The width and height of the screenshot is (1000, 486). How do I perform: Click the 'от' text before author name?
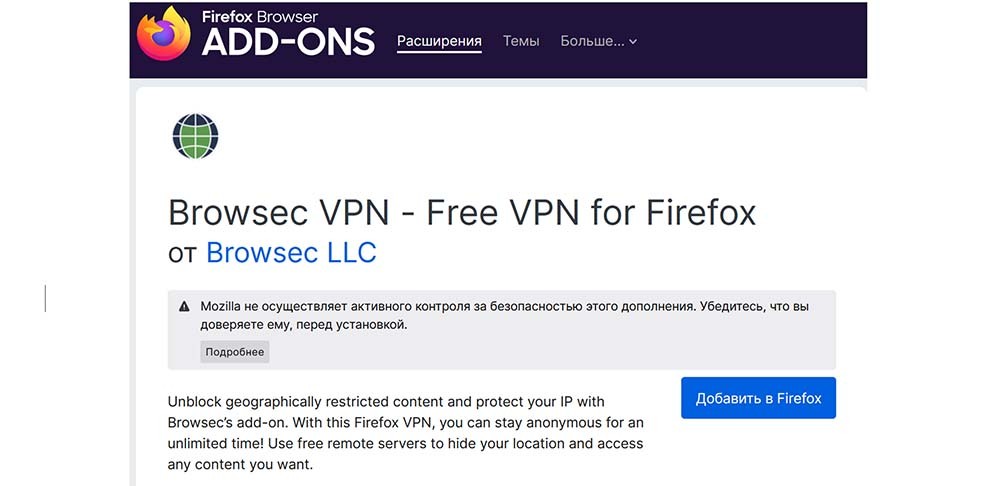182,253
